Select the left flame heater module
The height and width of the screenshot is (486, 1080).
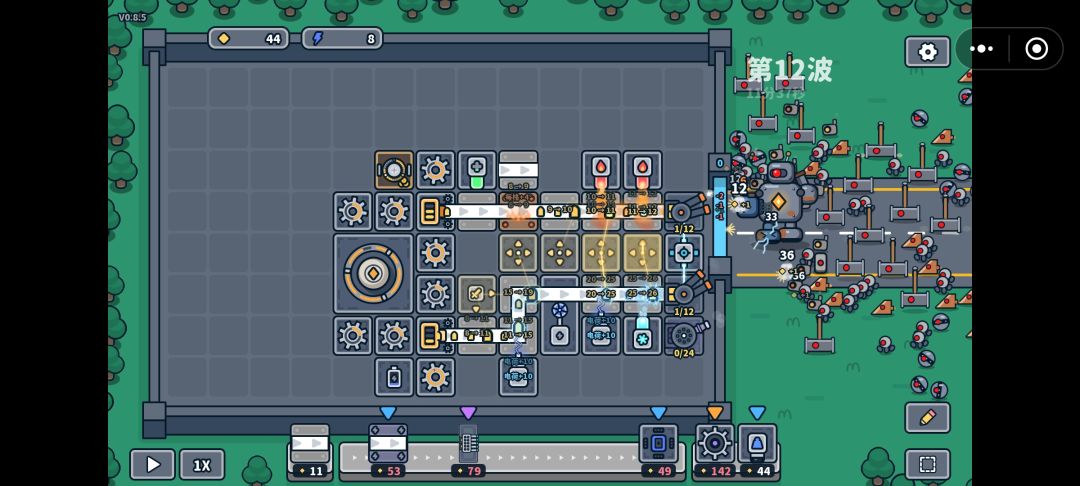[601, 170]
